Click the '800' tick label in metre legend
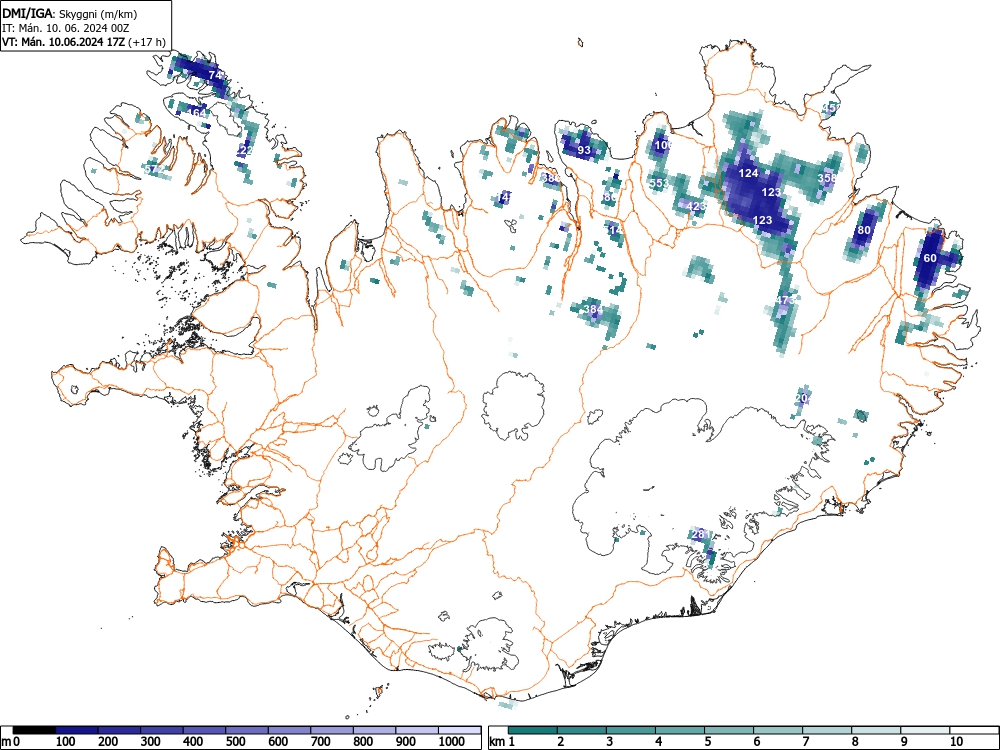Screen dimensions: 1000x750 click(x=364, y=741)
